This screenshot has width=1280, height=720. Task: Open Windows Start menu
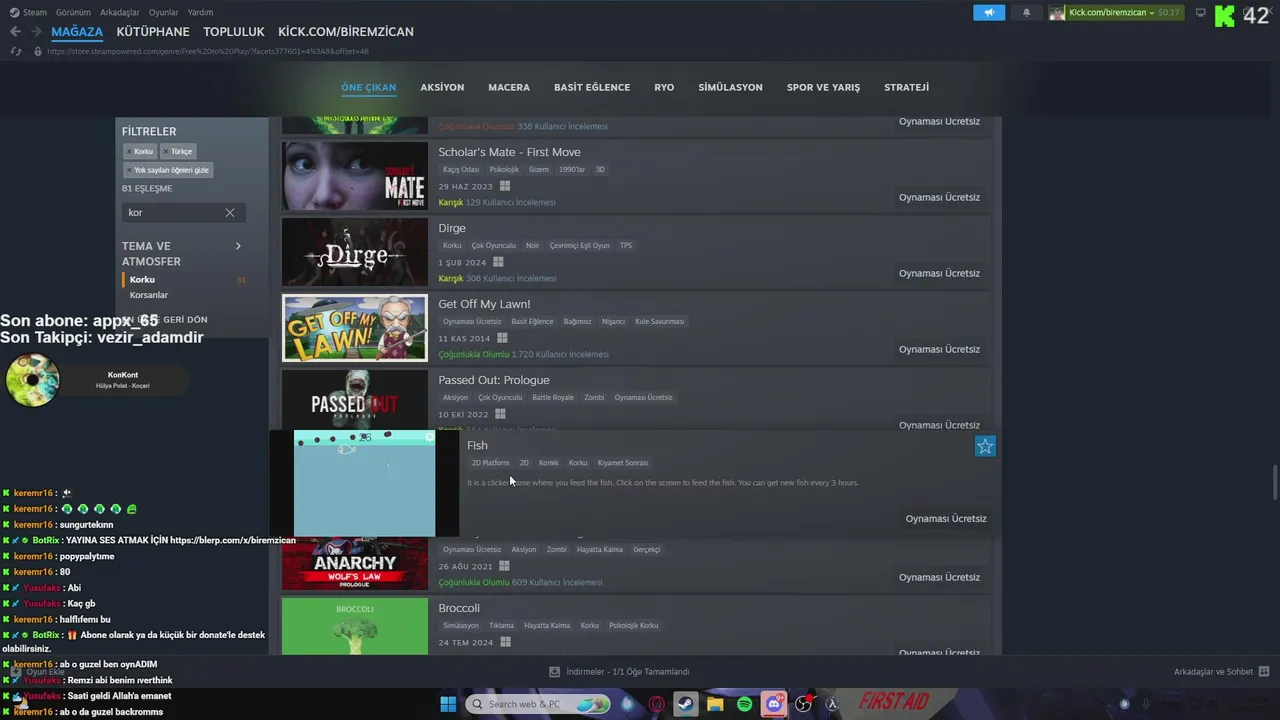click(448, 704)
